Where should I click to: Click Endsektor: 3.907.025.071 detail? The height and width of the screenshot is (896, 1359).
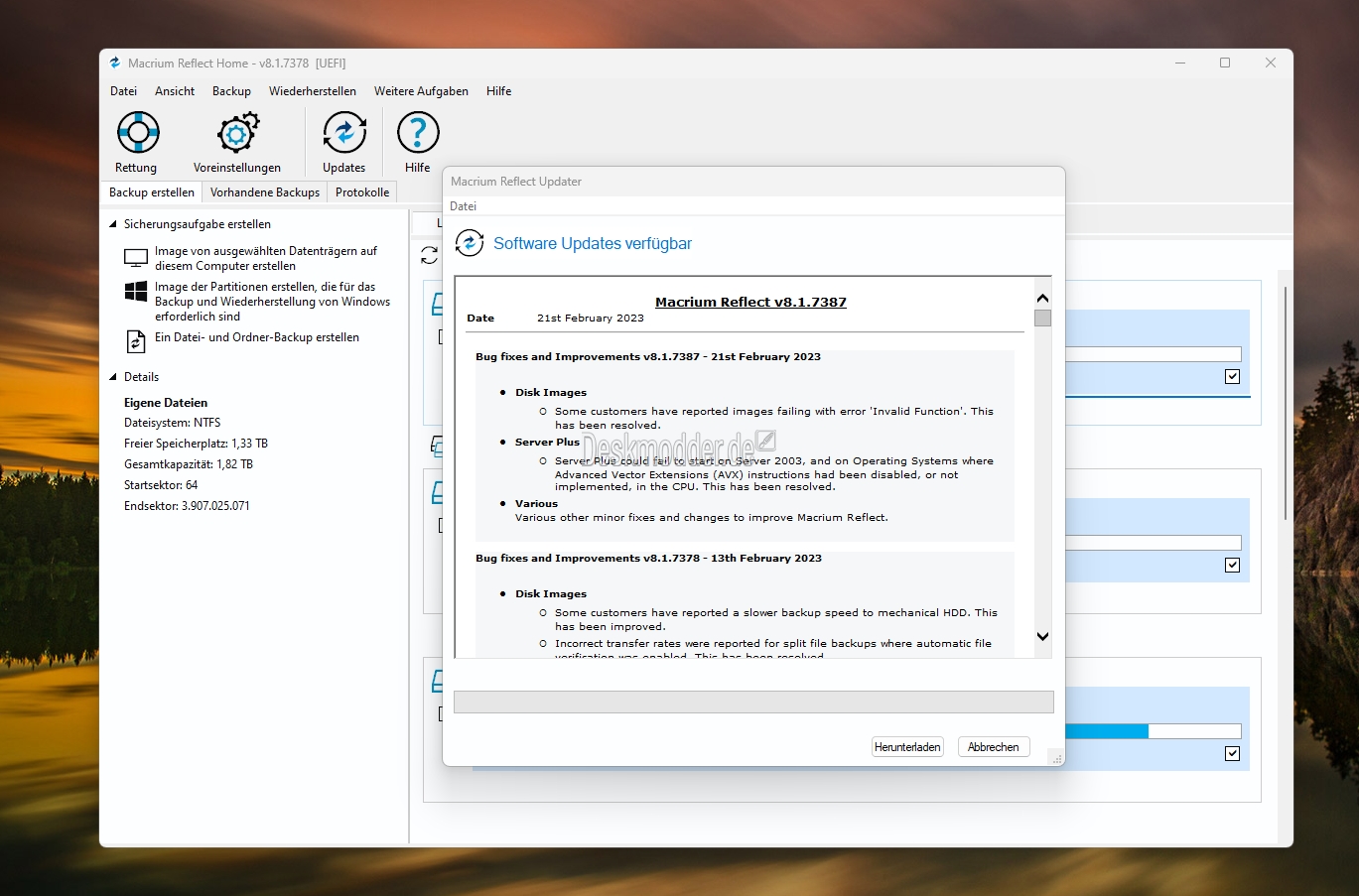[187, 506]
